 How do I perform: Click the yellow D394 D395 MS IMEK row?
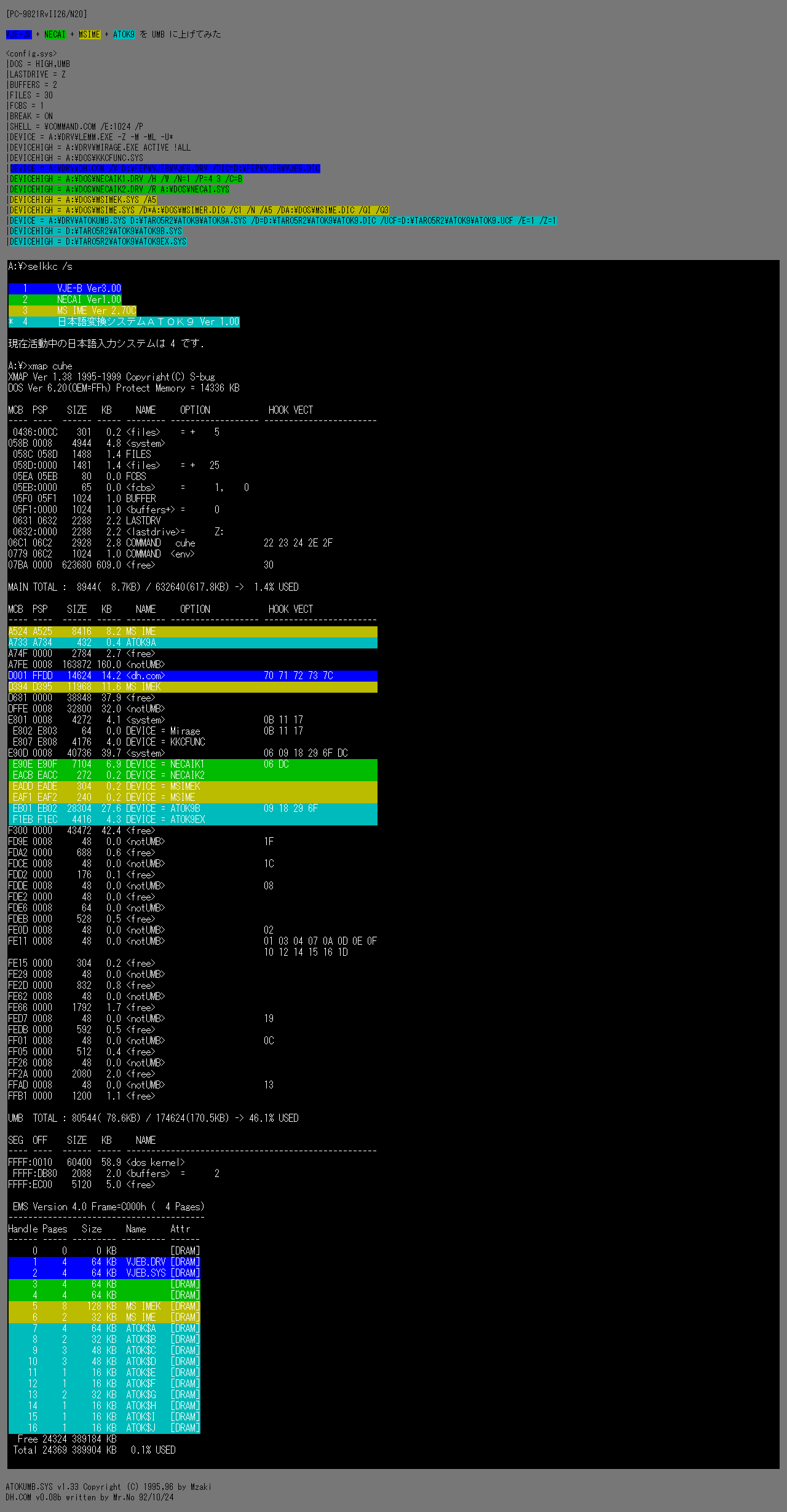(x=192, y=687)
